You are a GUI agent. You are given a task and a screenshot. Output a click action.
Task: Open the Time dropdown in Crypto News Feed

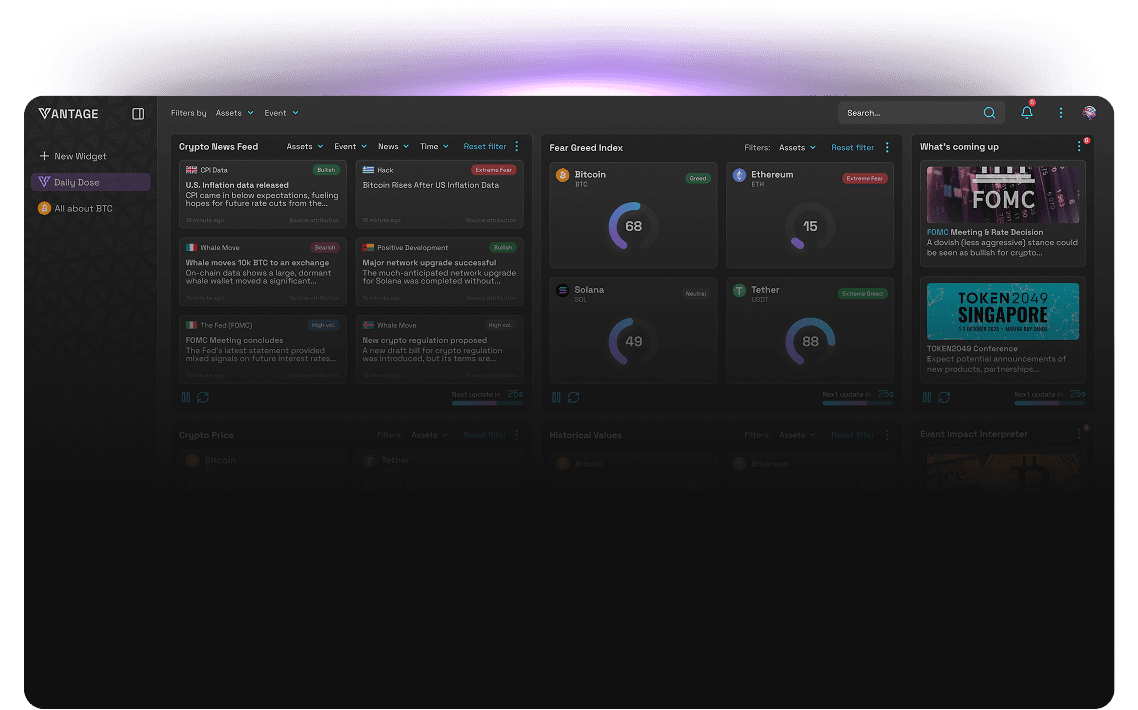point(434,145)
